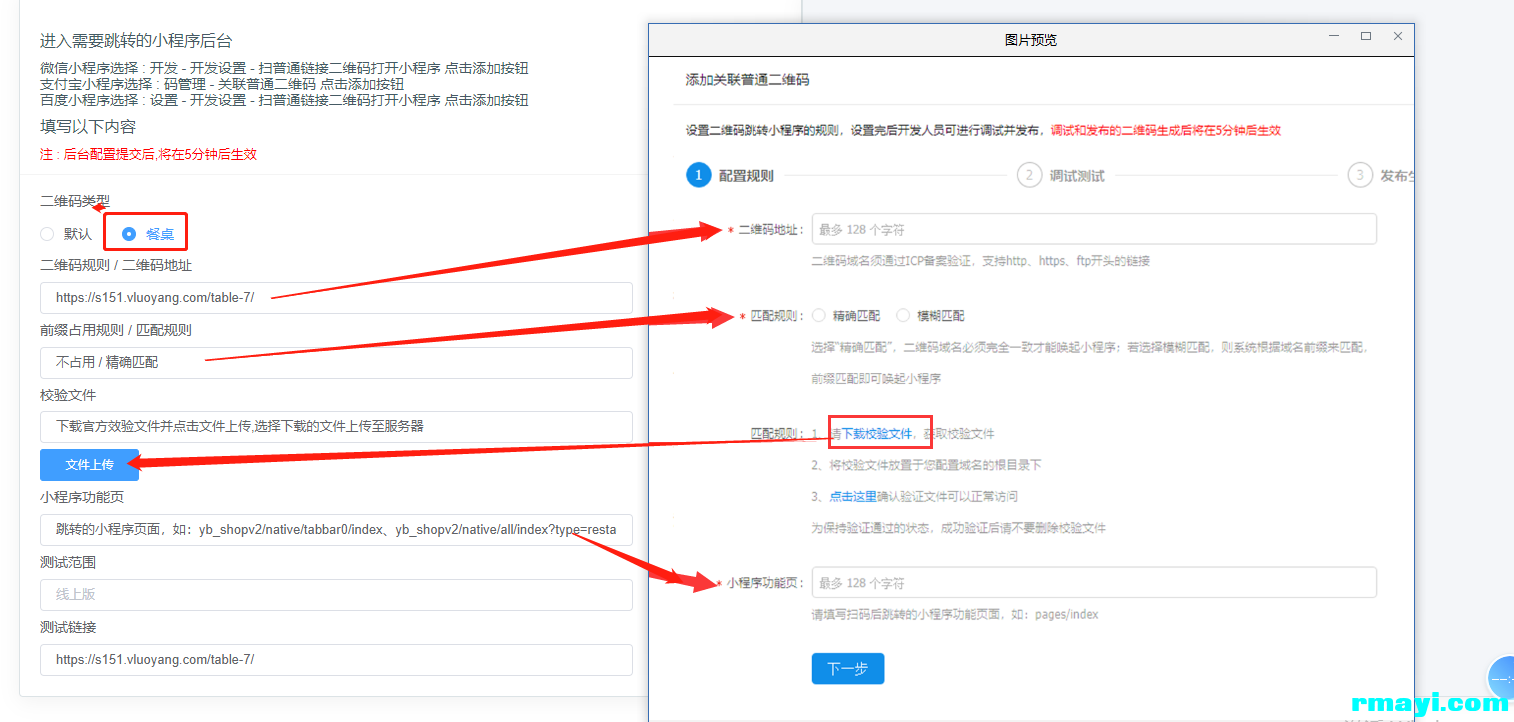Click the 二维码地址 input in the preview
The height and width of the screenshot is (722, 1514).
(1093, 229)
